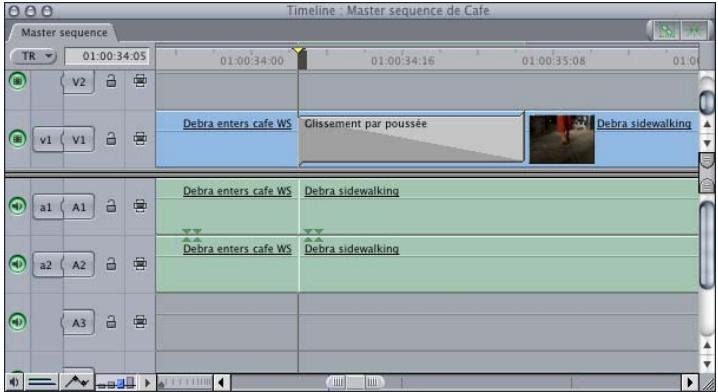Switch to the Master sequence tab
Image resolution: width=718 pixels, height=392 pixels.
point(64,33)
